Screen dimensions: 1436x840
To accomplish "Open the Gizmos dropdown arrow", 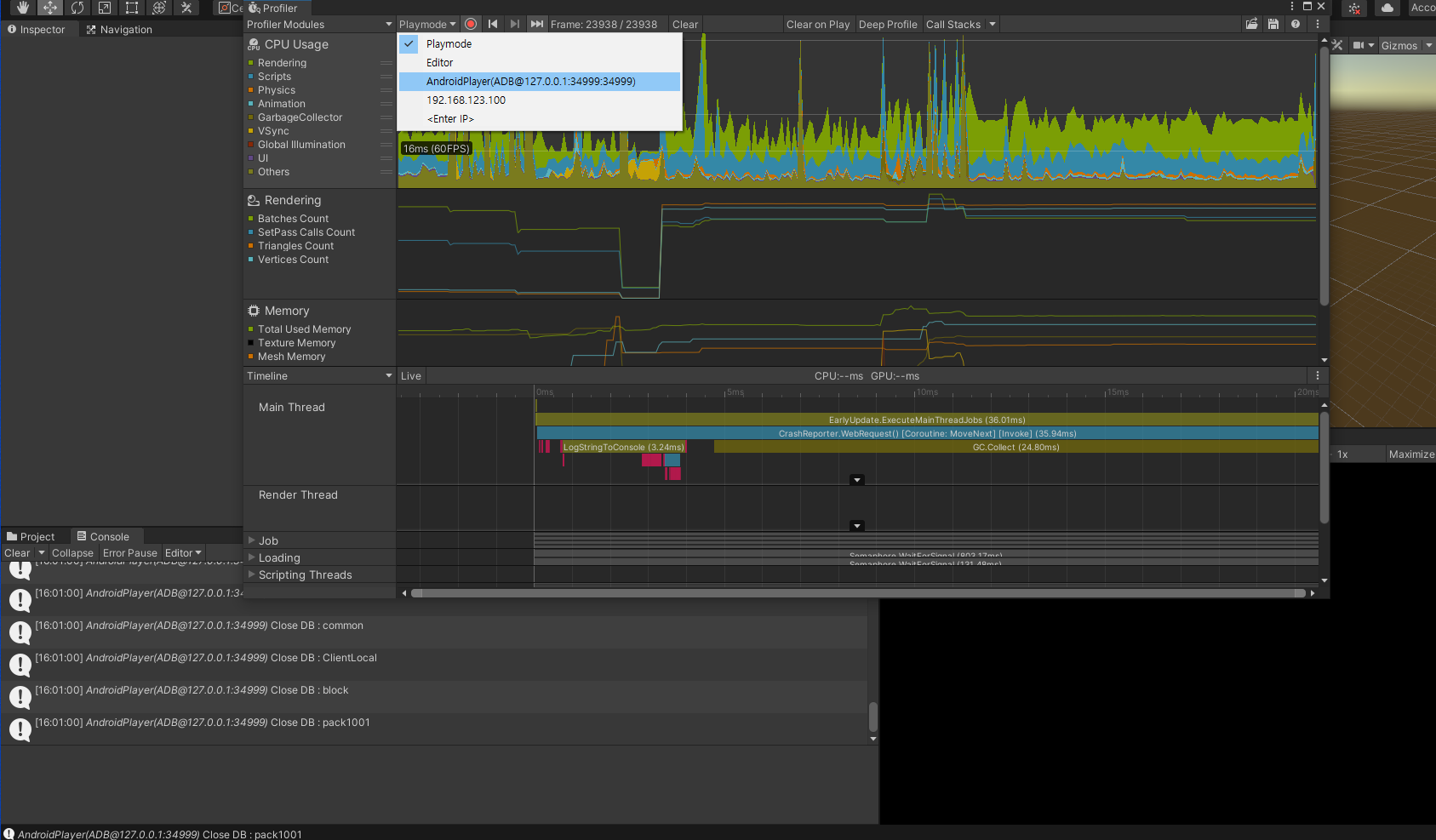I will (x=1429, y=45).
